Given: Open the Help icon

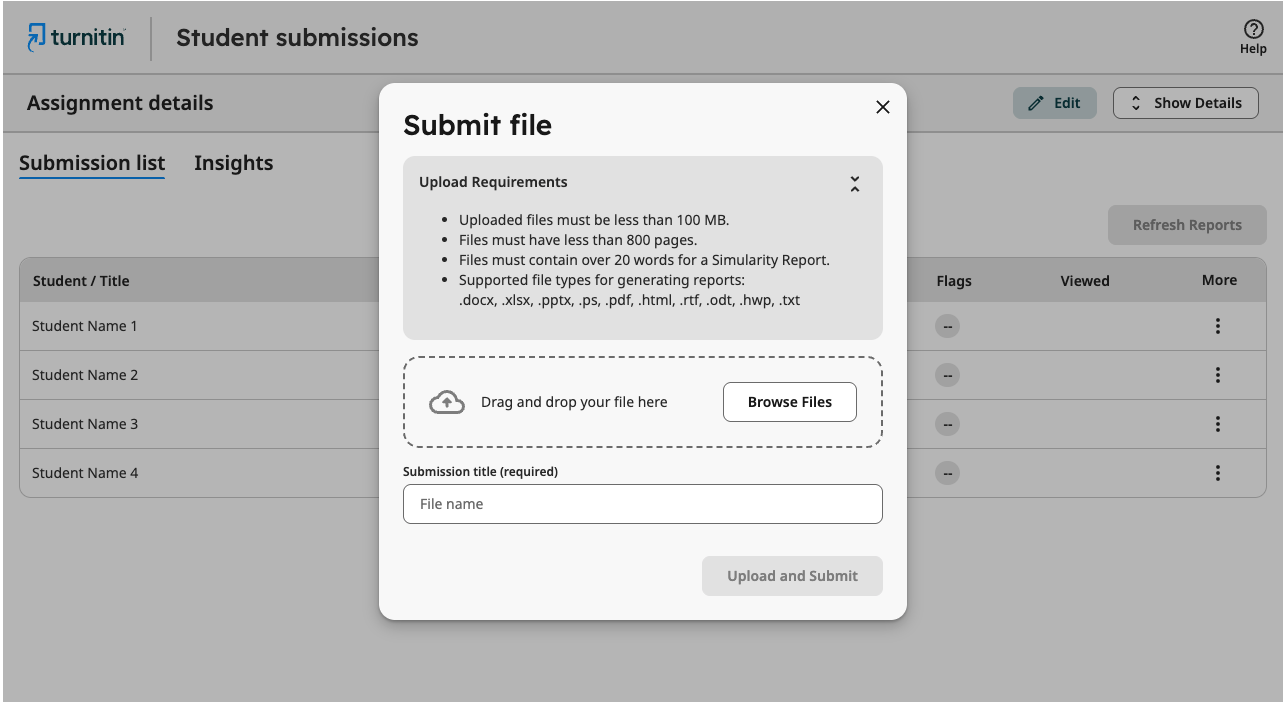Looking at the screenshot, I should 1253,37.
